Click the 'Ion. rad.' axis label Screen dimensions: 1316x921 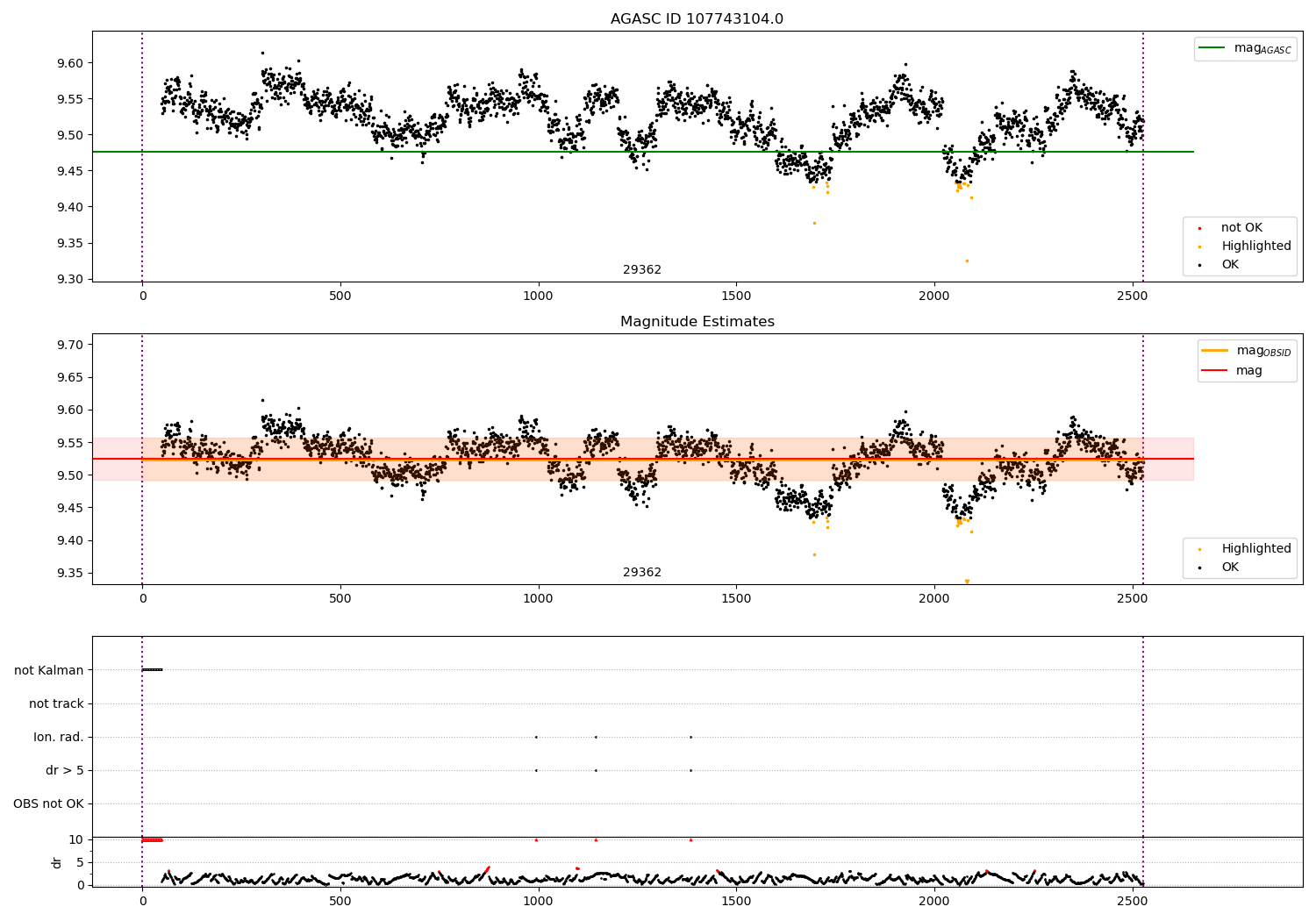tap(59, 738)
